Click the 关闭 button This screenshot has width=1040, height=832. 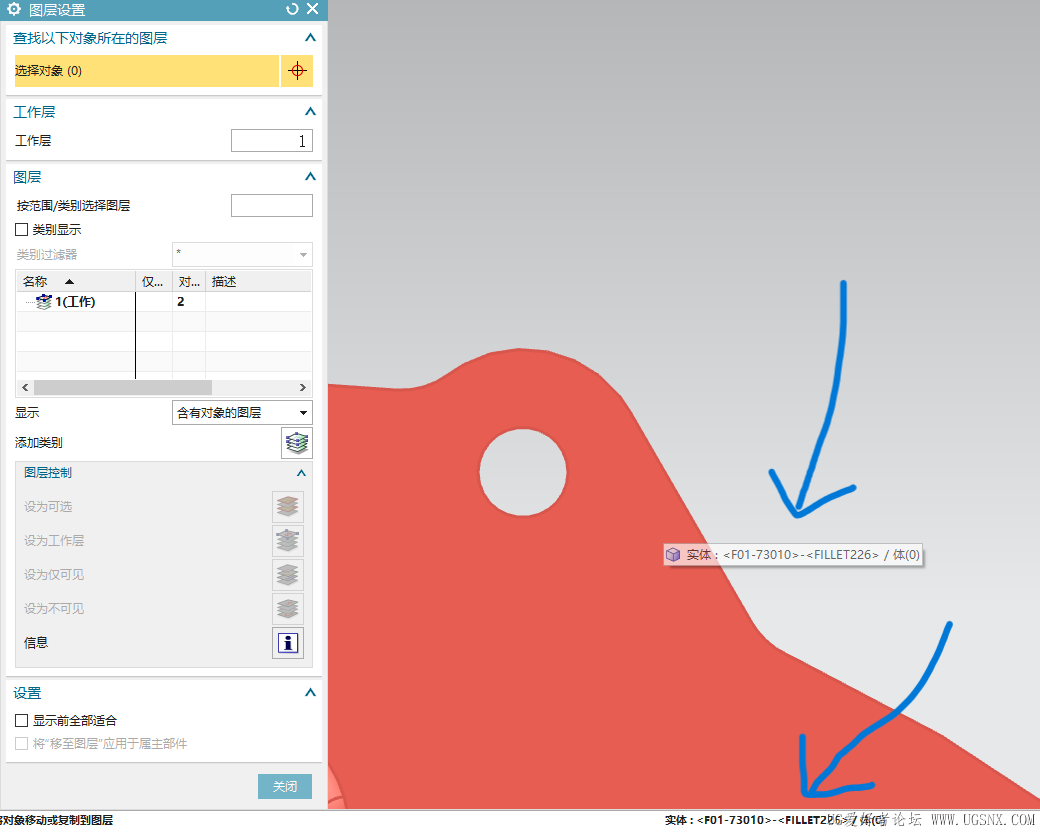click(x=285, y=786)
